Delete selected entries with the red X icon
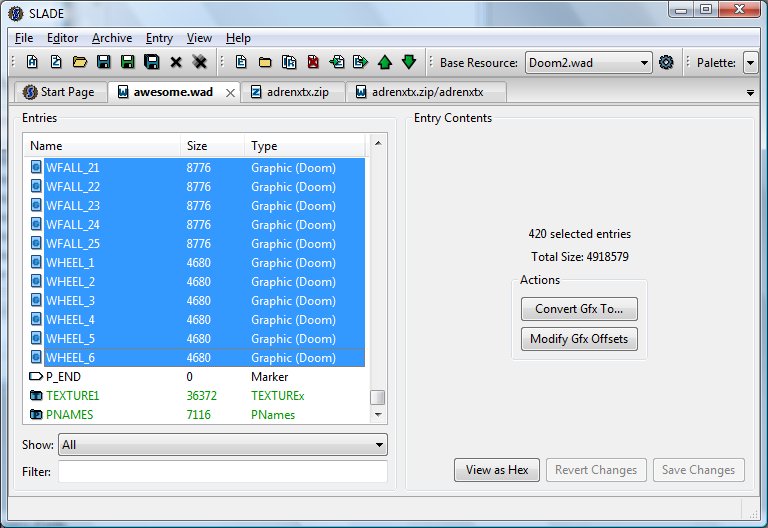768x528 pixels. pyautogui.click(x=313, y=62)
